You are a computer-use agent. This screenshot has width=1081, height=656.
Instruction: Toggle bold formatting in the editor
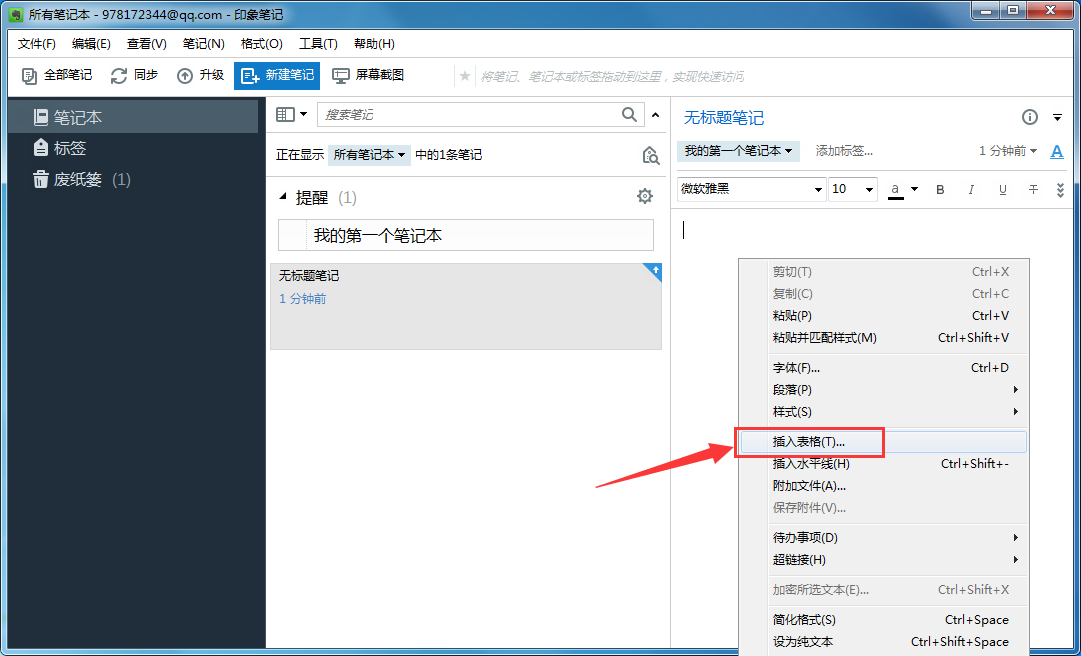click(x=939, y=189)
